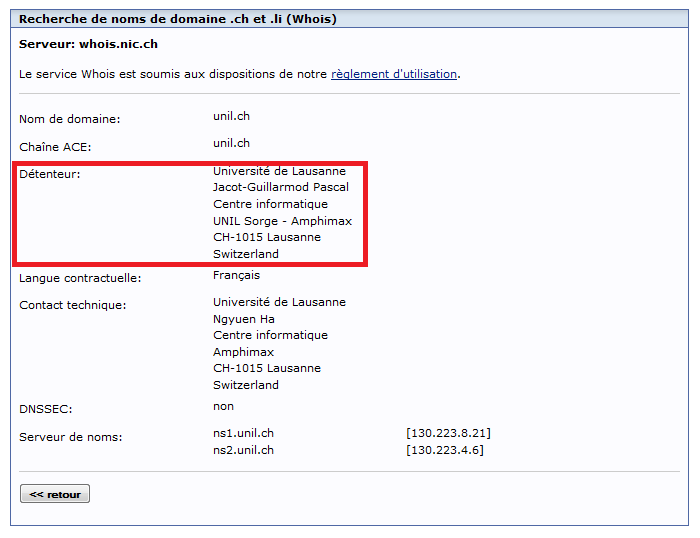Click the Serveur de noms label
This screenshot has width=700, height=538.
pos(70,437)
